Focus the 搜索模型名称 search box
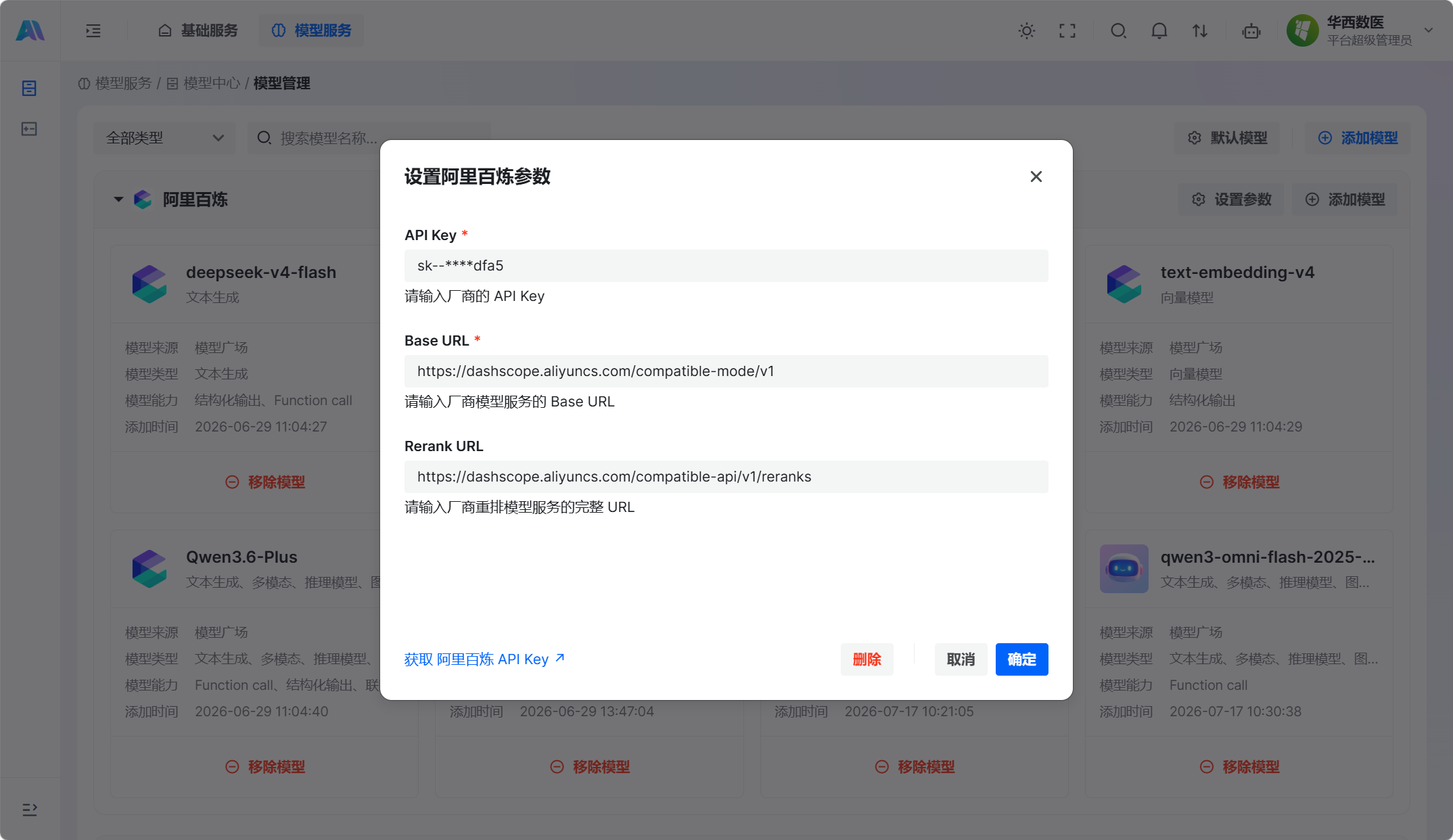The image size is (1453, 840). coord(369,138)
